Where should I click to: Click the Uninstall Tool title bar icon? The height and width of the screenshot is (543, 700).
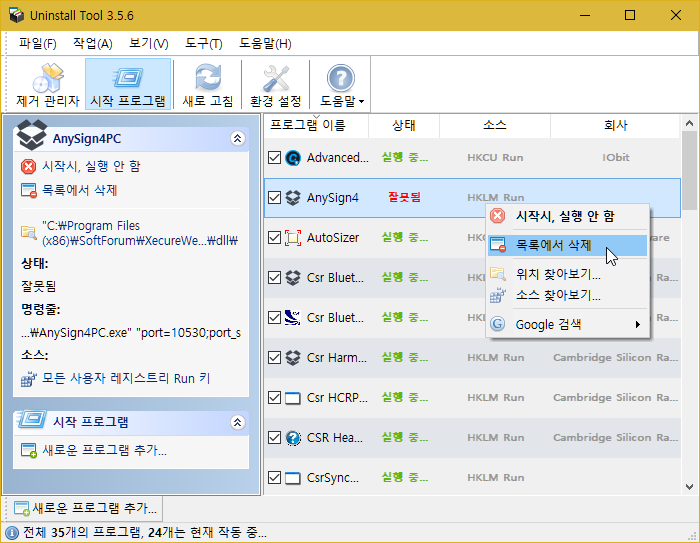click(x=17, y=15)
